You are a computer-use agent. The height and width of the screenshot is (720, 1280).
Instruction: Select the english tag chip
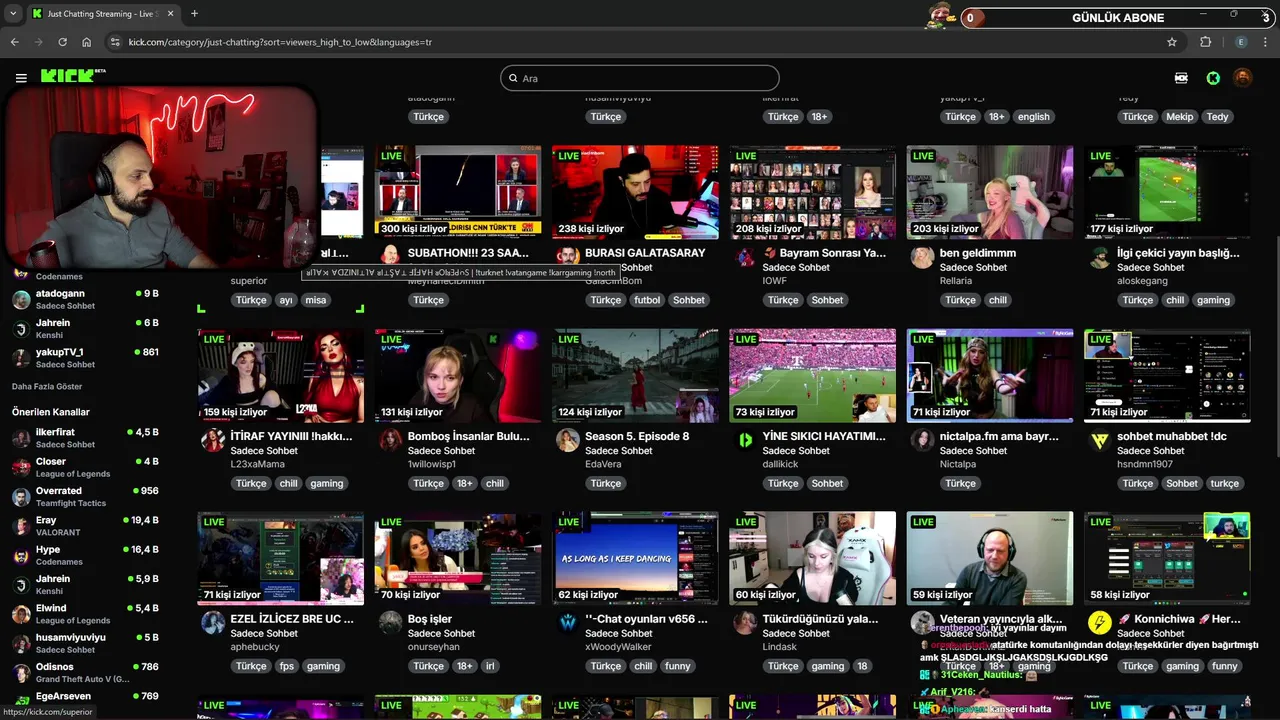point(1034,117)
